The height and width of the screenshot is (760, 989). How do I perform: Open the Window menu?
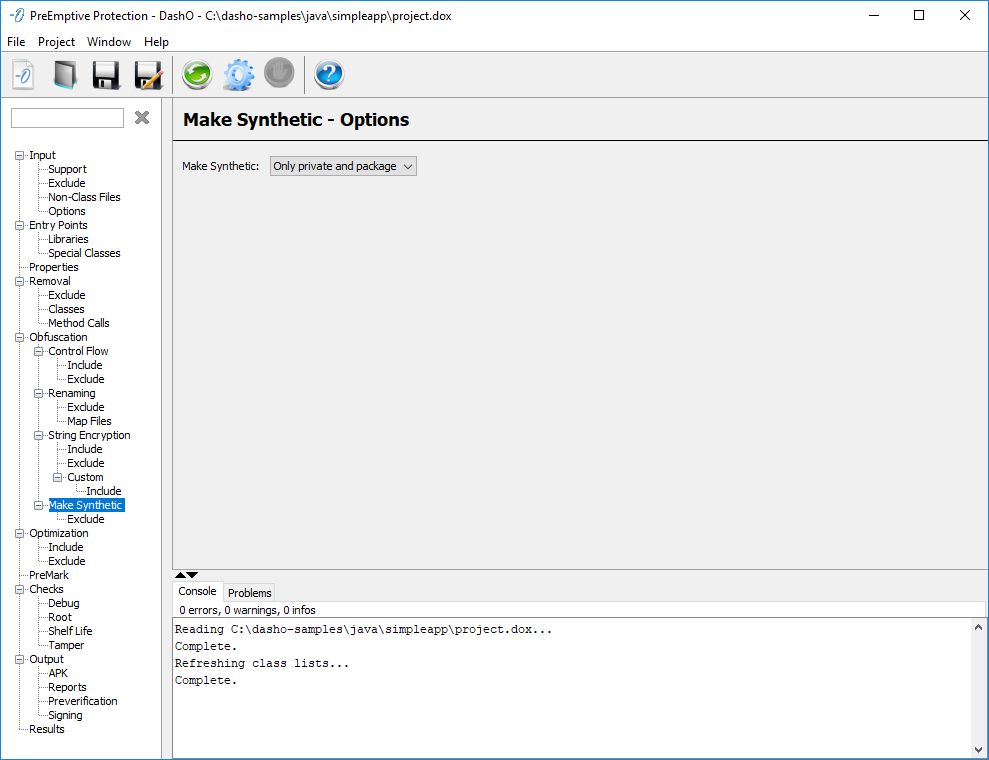(x=108, y=42)
